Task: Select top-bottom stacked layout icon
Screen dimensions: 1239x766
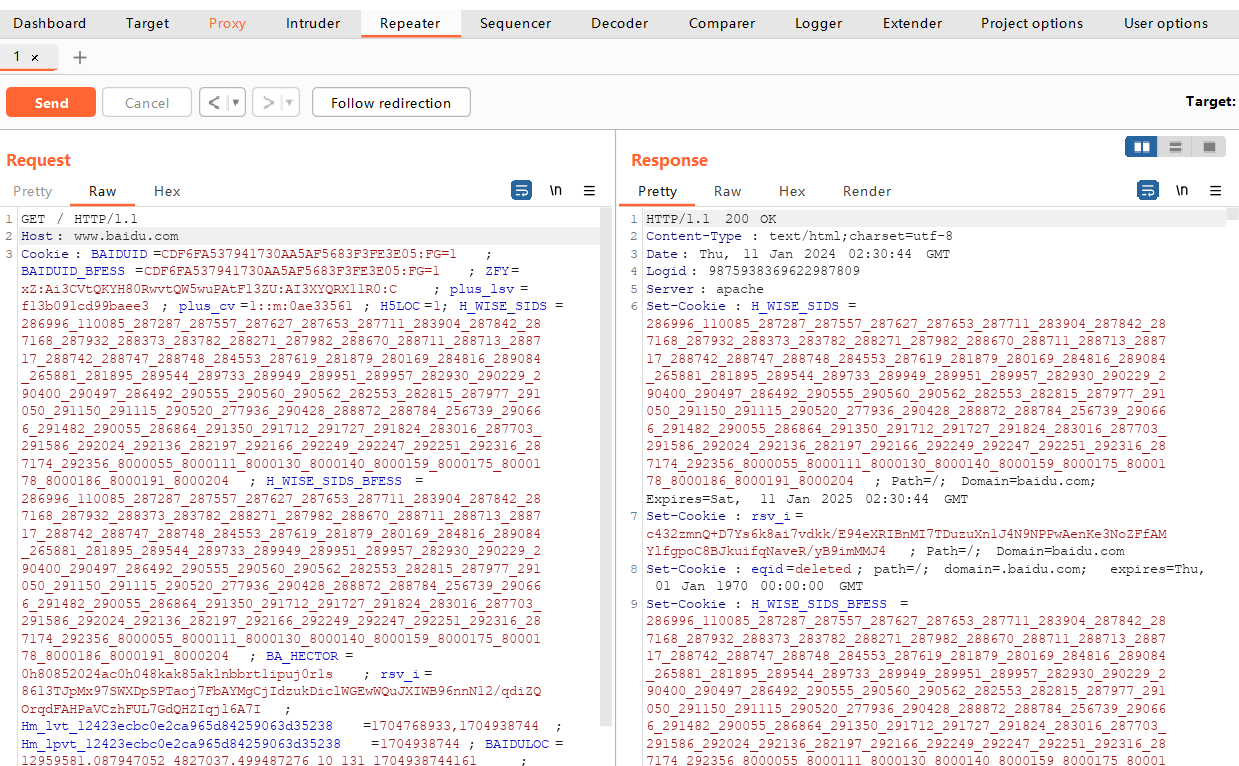Action: 1176,147
